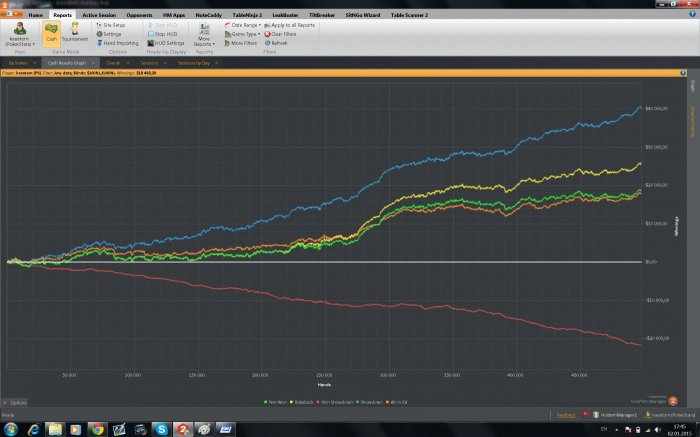This screenshot has width=700, height=437.
Task: Click the Clear Filters icon
Action: coord(267,34)
